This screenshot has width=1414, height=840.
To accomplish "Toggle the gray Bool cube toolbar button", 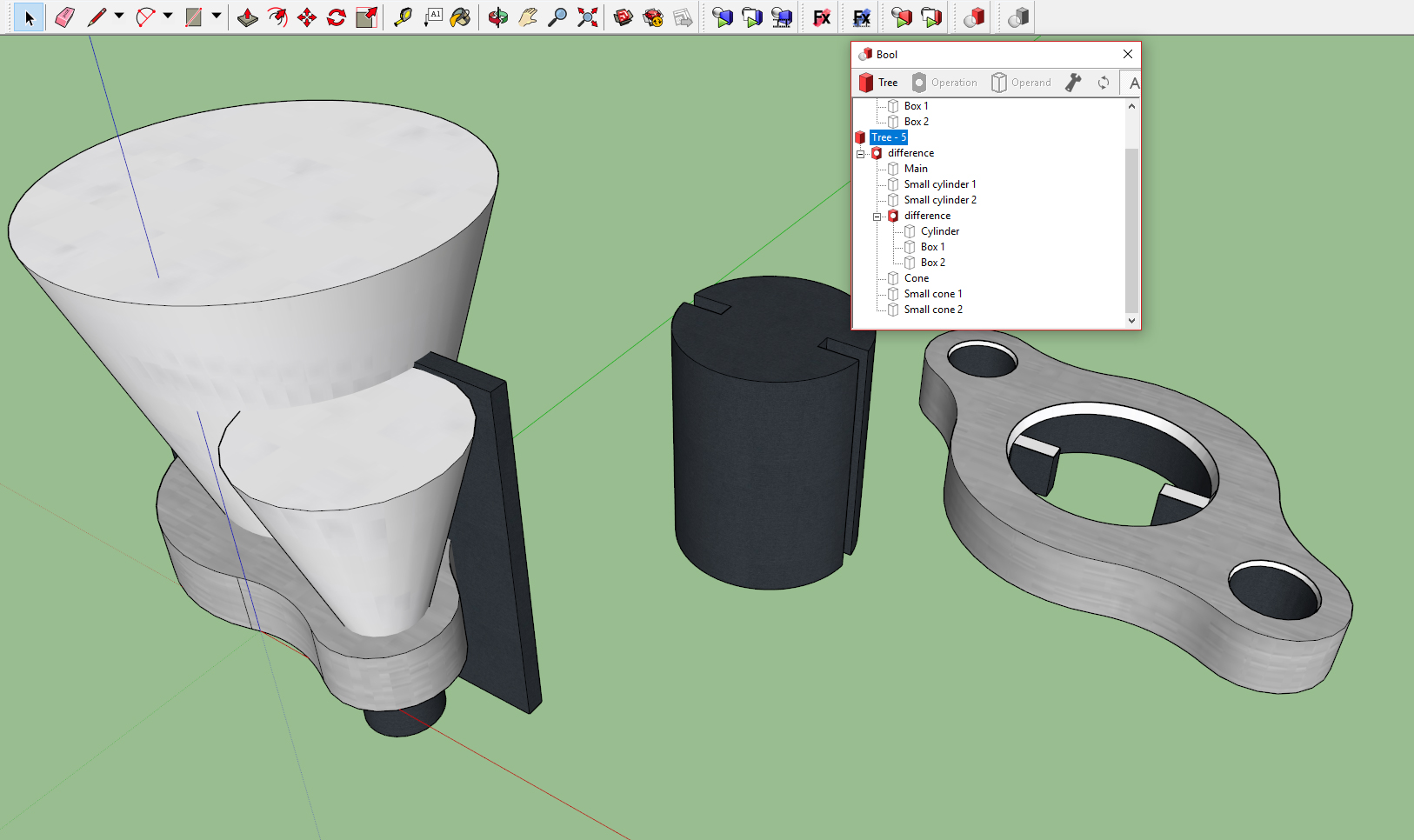I will [x=1018, y=17].
